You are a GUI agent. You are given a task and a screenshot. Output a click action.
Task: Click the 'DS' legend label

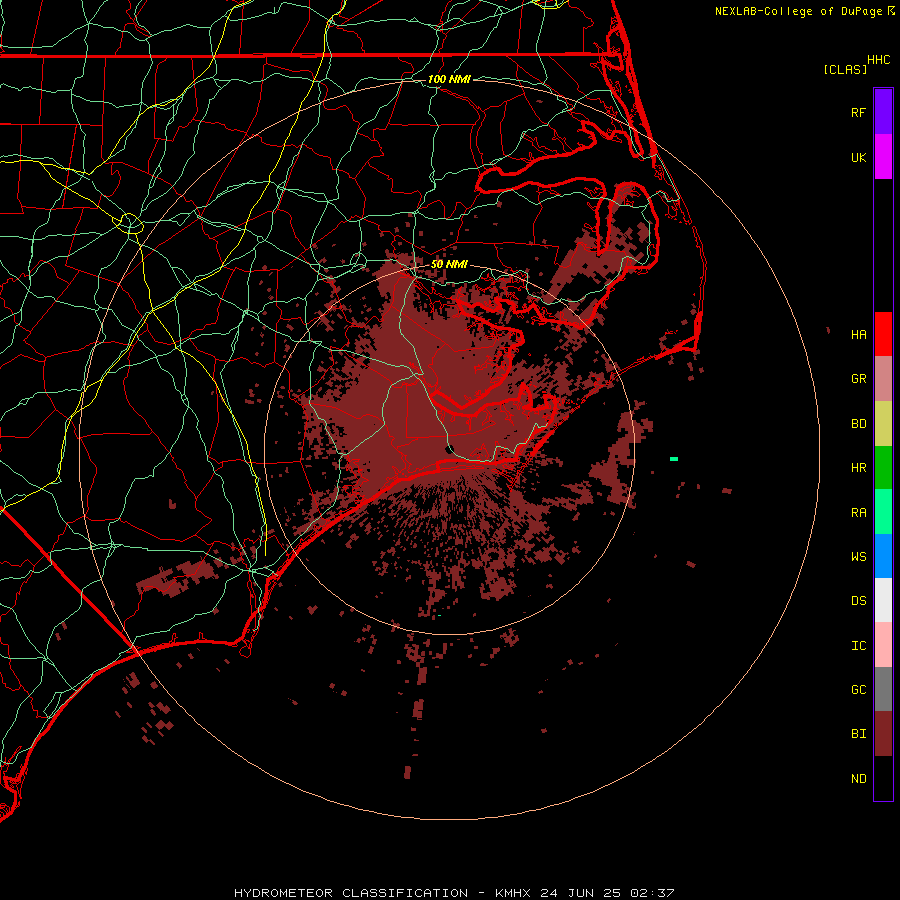click(x=859, y=601)
